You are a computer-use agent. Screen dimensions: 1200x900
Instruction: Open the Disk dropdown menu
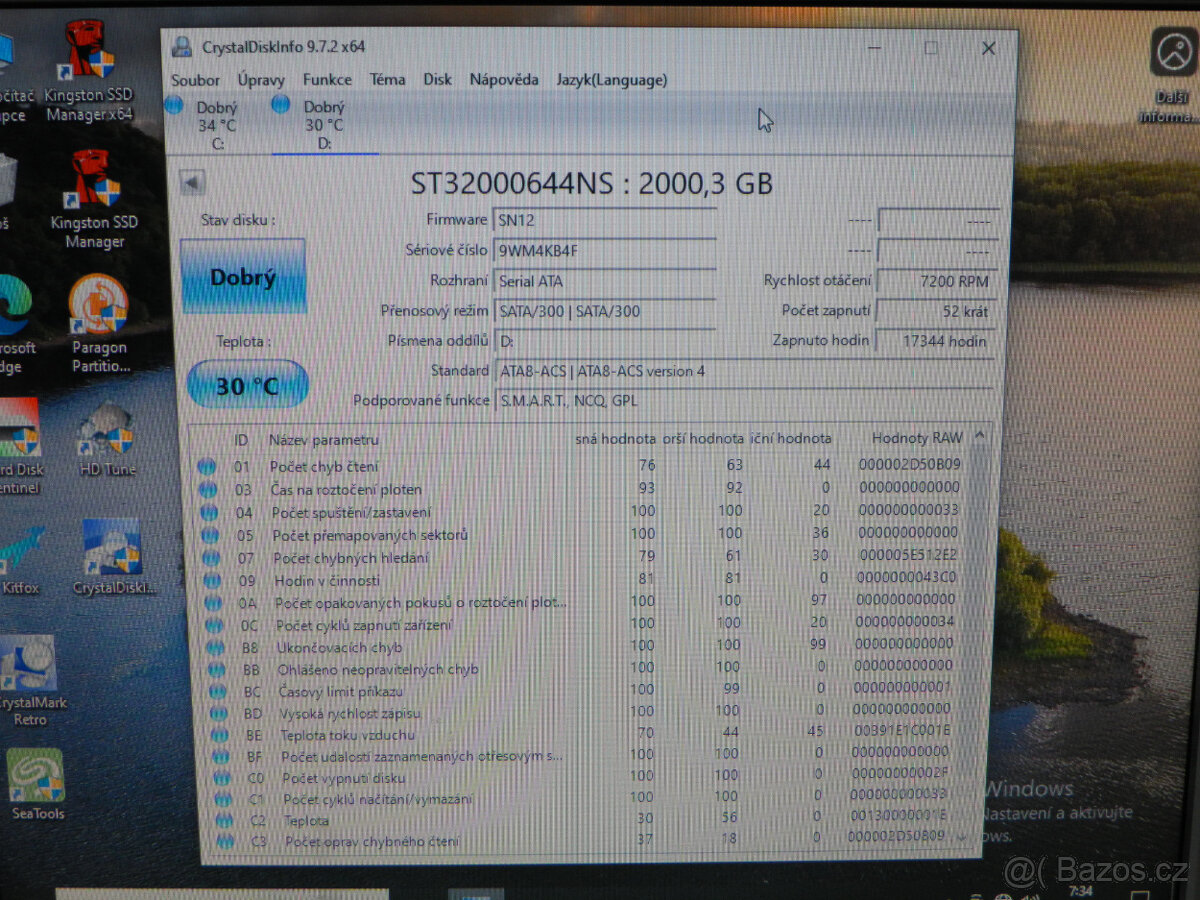[437, 79]
